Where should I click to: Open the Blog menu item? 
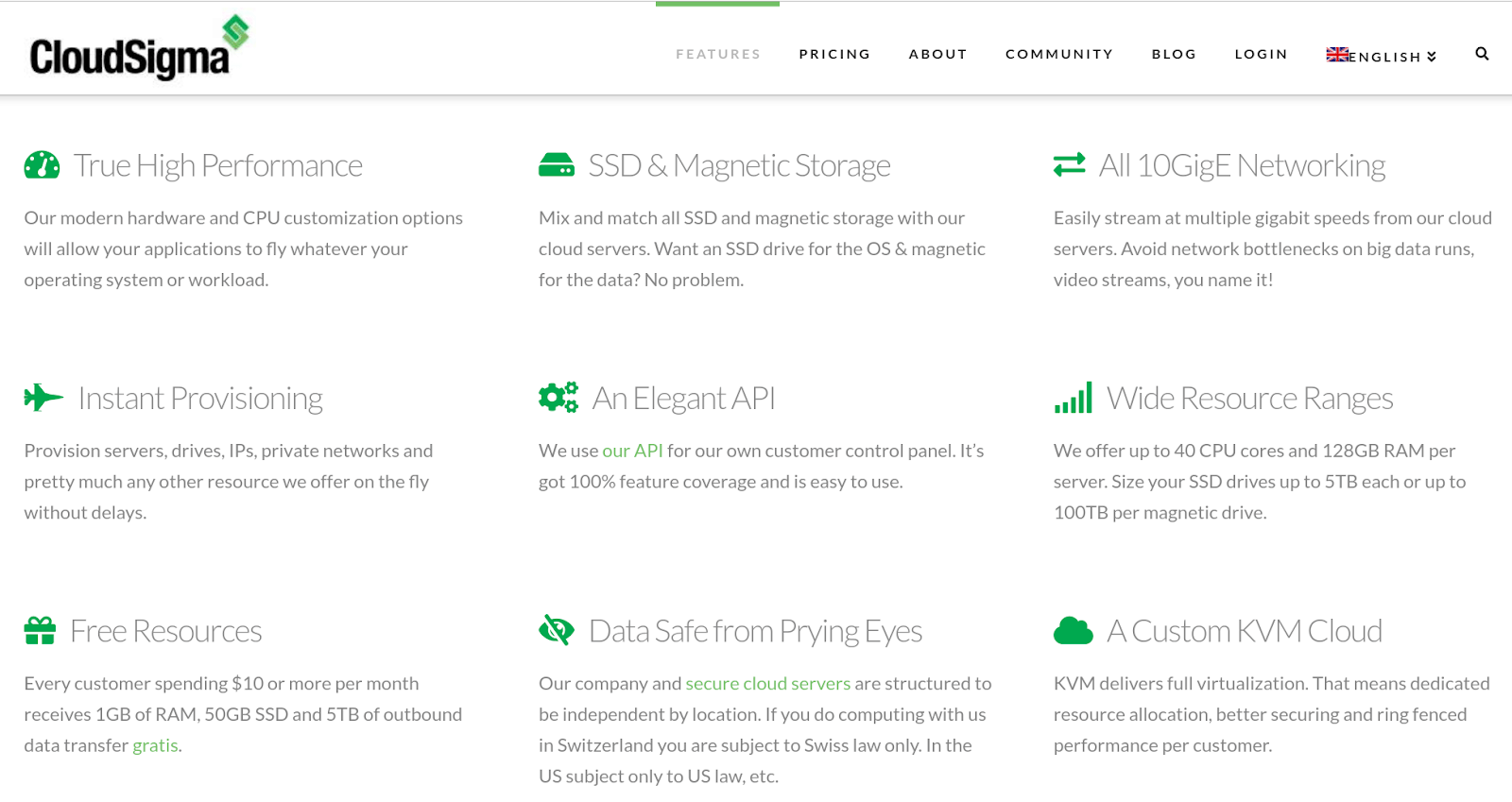(1174, 54)
